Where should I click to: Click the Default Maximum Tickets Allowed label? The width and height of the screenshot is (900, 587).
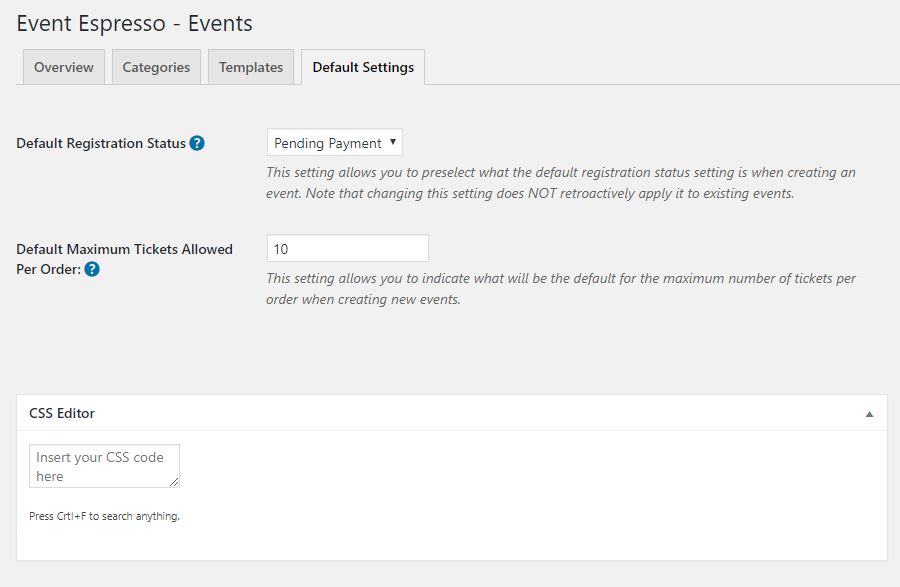[x=125, y=259]
